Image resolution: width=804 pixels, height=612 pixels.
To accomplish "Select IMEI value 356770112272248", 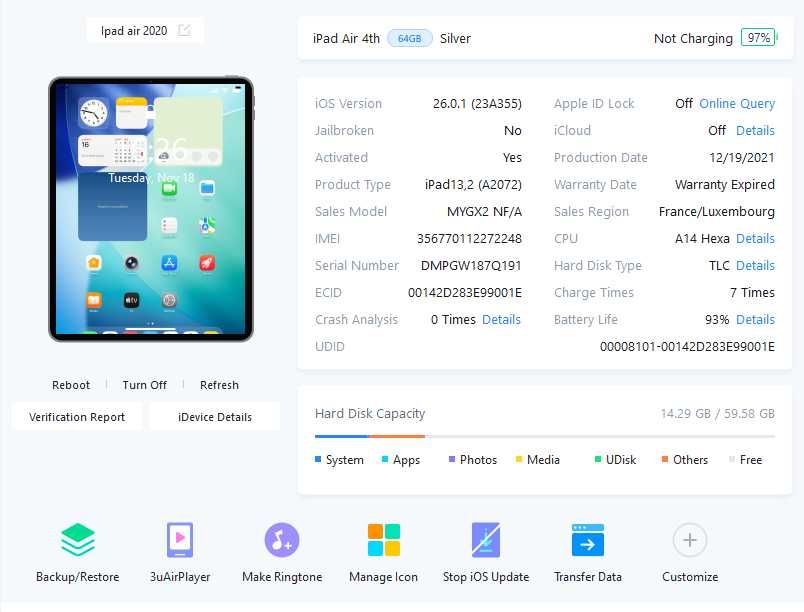I will point(469,239).
